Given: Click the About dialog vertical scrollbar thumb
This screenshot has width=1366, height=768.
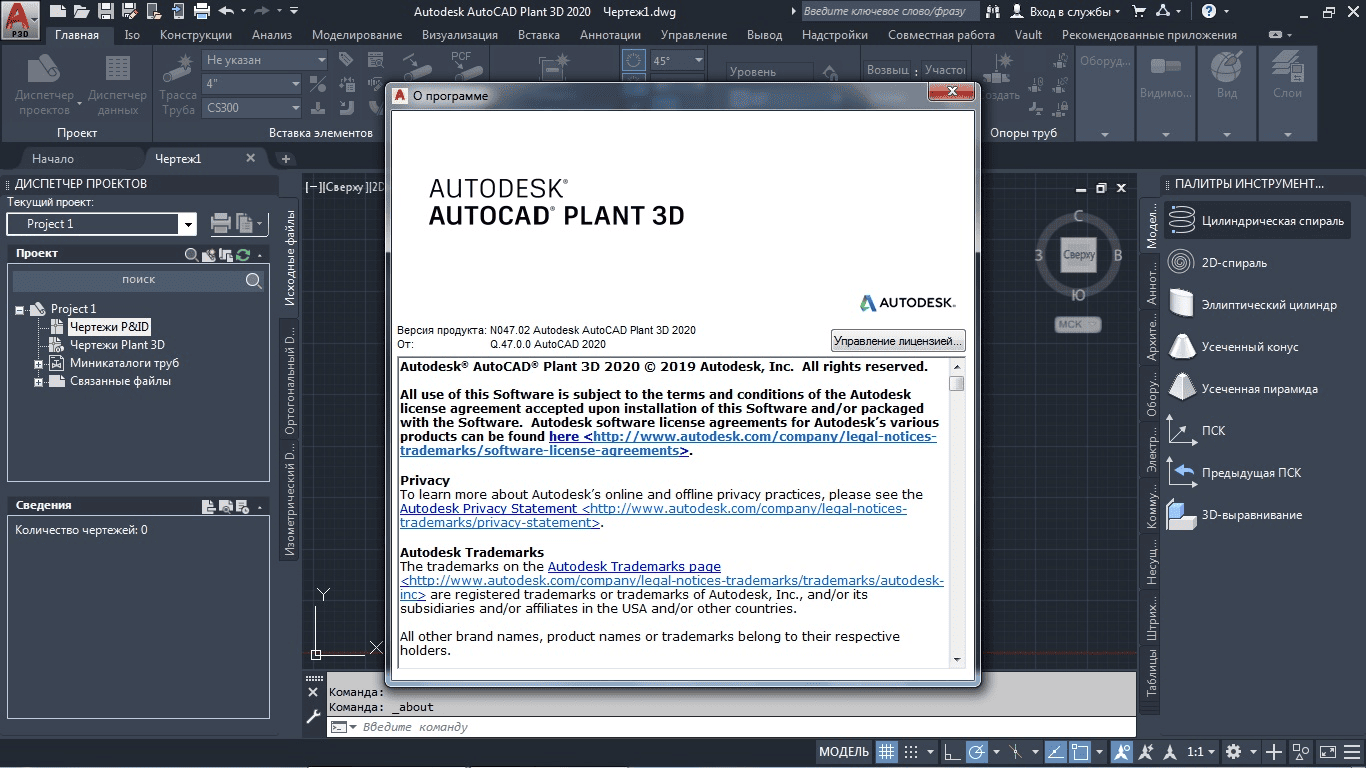Looking at the screenshot, I should [957, 383].
